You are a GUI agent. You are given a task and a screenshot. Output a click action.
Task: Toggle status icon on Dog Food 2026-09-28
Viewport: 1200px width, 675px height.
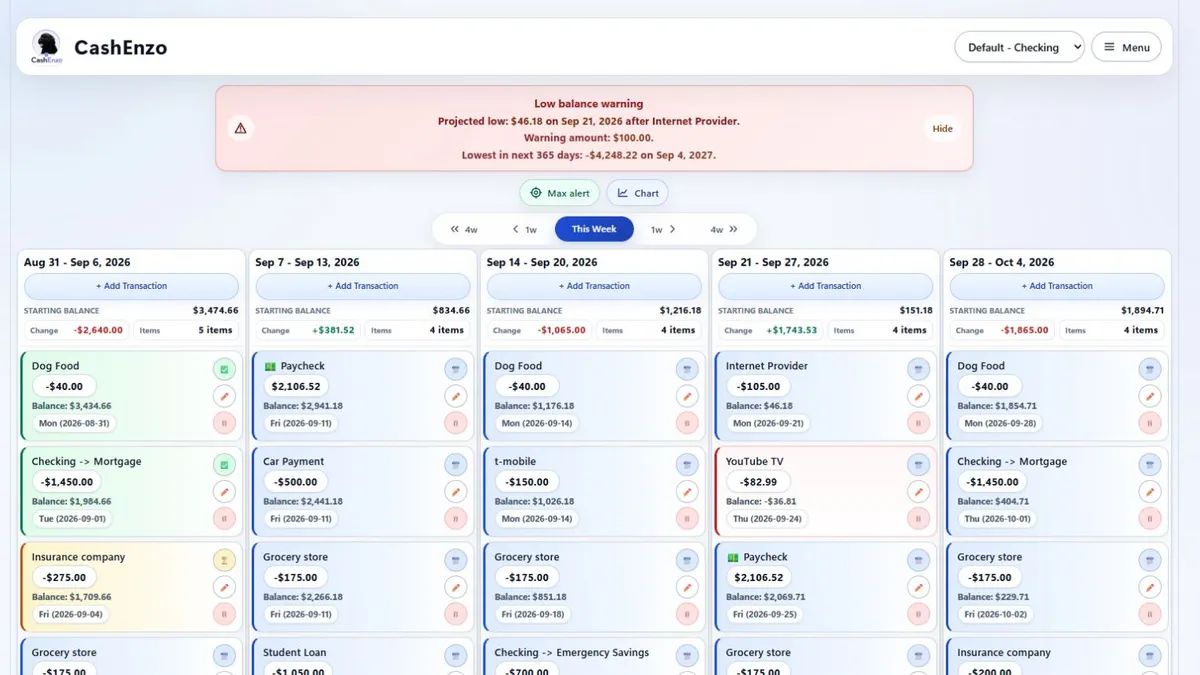[1150, 369]
